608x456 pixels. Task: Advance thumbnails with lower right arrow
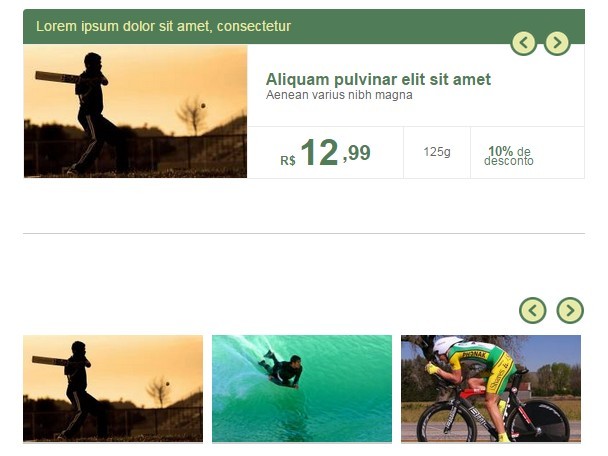click(570, 310)
